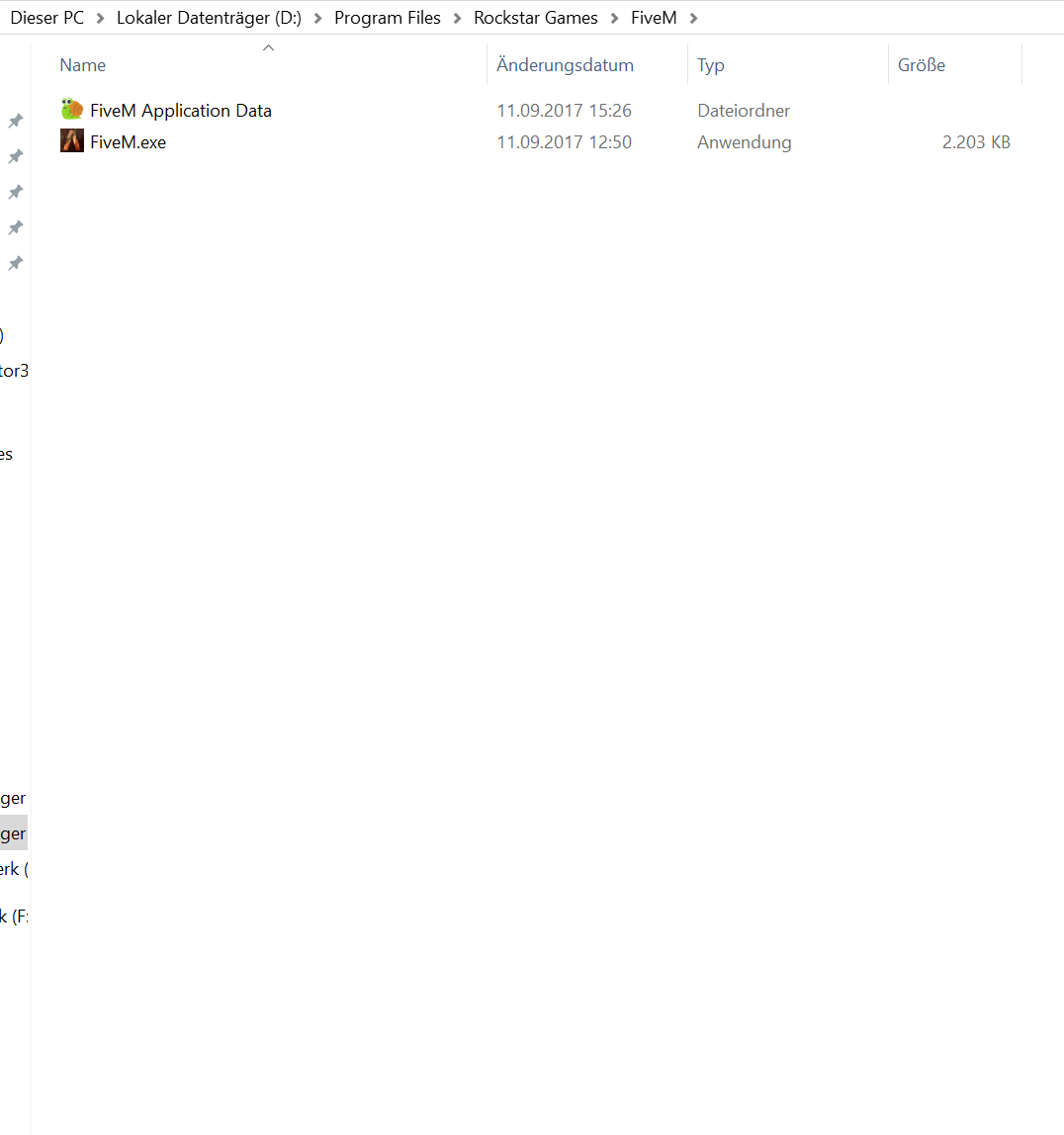Click the FiveM.exe file name

[x=129, y=142]
